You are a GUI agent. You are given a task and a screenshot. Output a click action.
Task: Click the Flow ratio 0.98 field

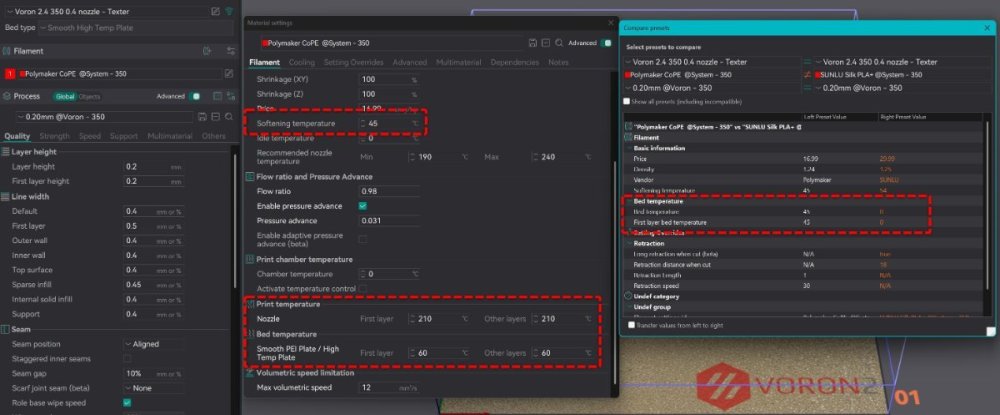(x=389, y=191)
